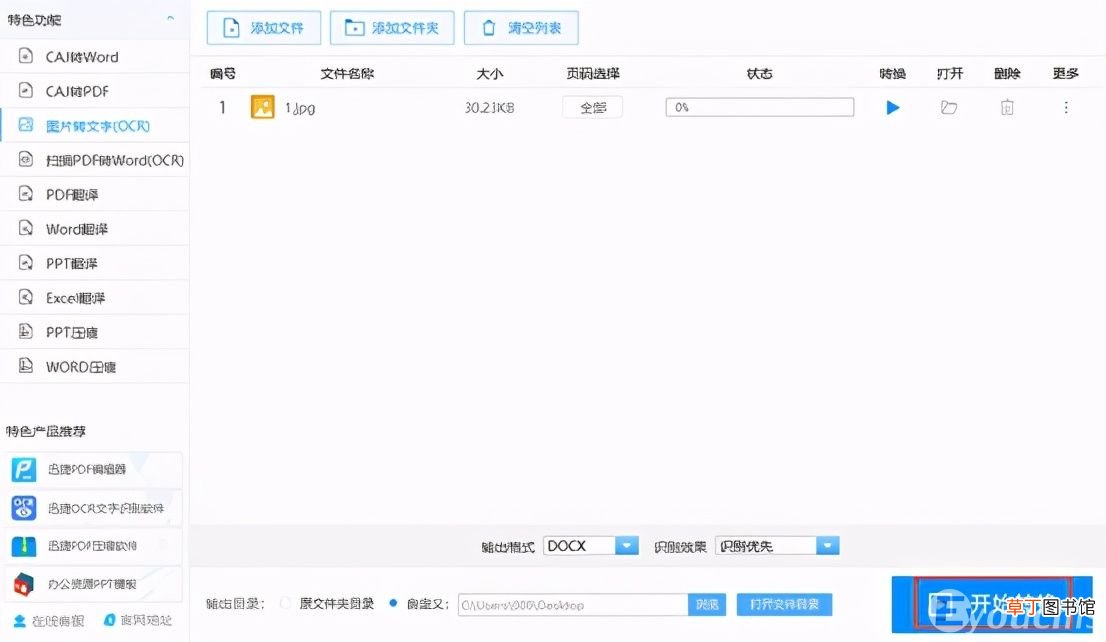The image size is (1106, 642).
Task: Collapse the 特色功能 section chevron
Action: pos(170,18)
